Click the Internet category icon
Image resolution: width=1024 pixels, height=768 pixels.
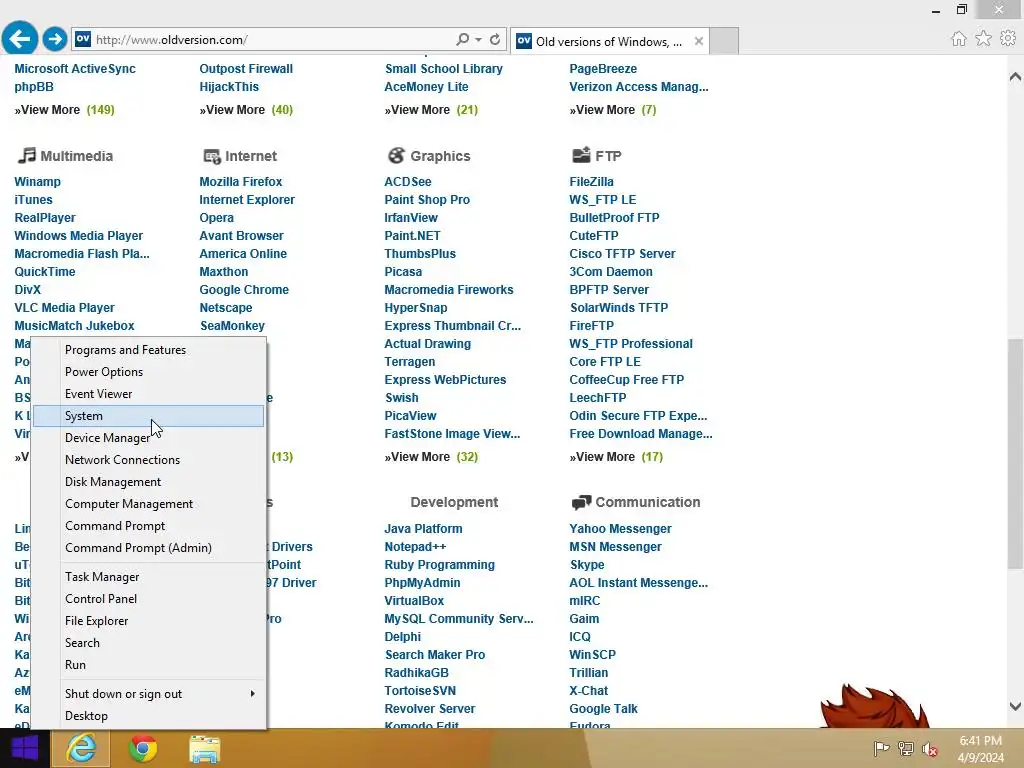pos(212,156)
